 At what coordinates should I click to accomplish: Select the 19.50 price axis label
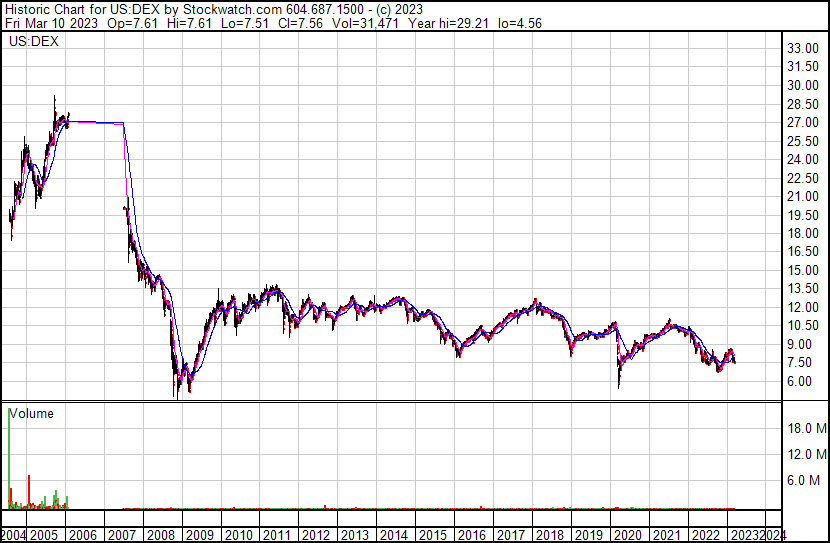point(803,215)
